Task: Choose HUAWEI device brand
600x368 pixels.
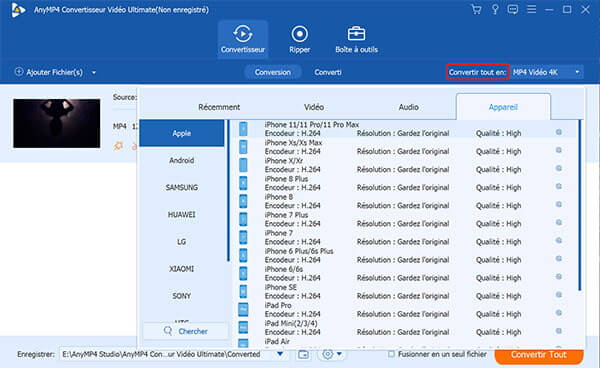Action: [x=182, y=215]
